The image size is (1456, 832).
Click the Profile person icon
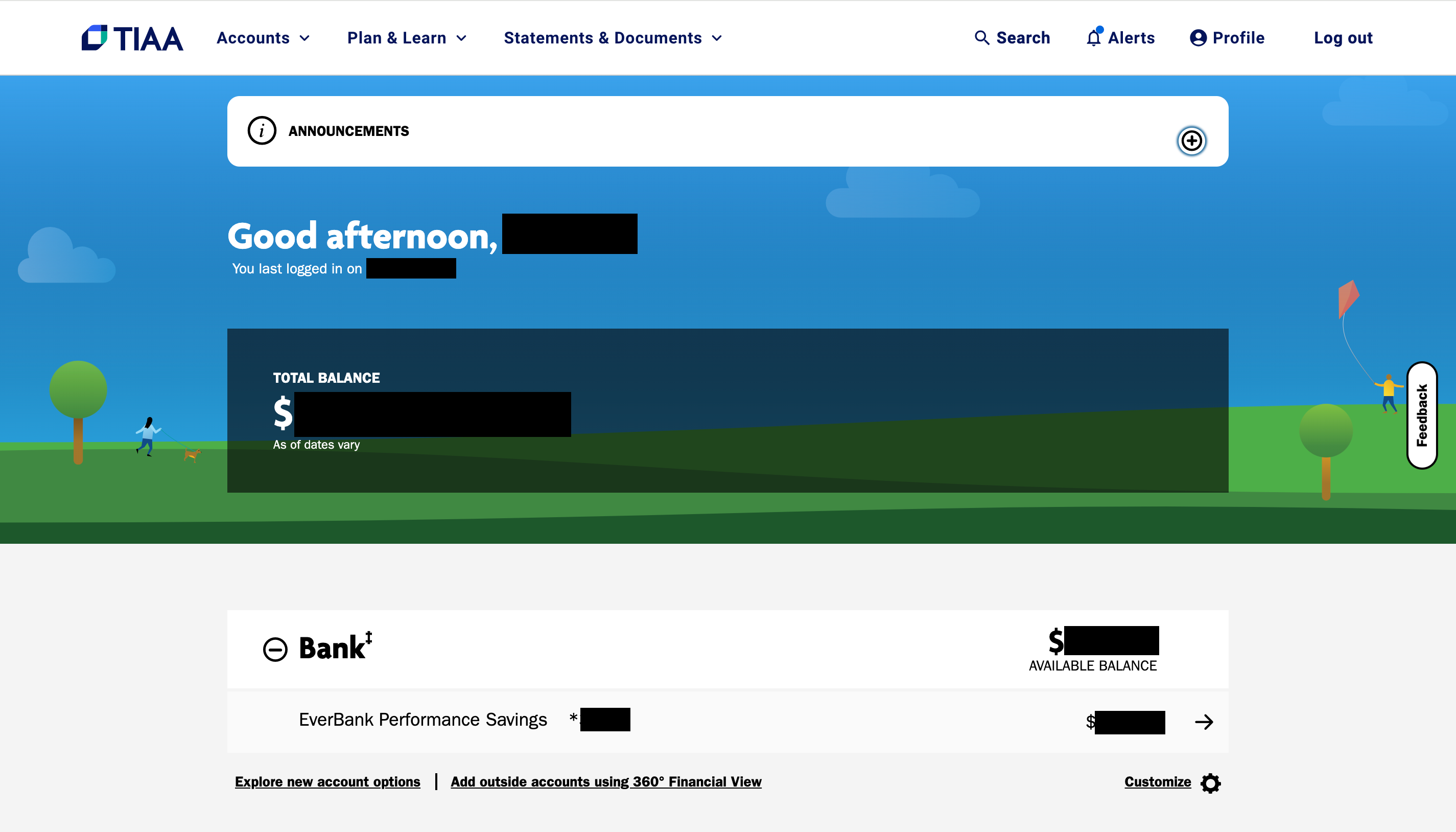(1198, 38)
